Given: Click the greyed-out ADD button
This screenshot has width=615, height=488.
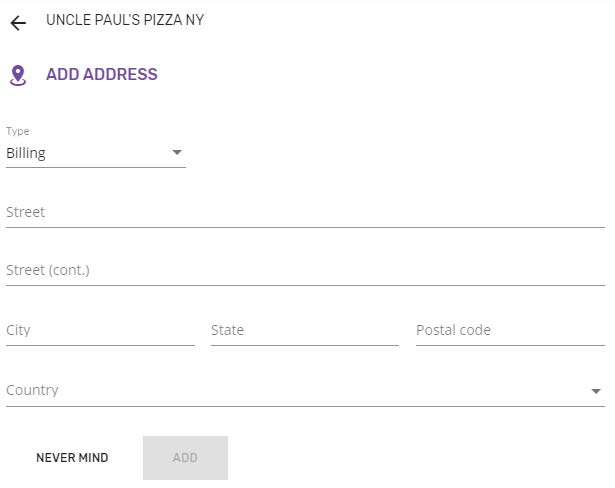Looking at the screenshot, I should (x=185, y=458).
